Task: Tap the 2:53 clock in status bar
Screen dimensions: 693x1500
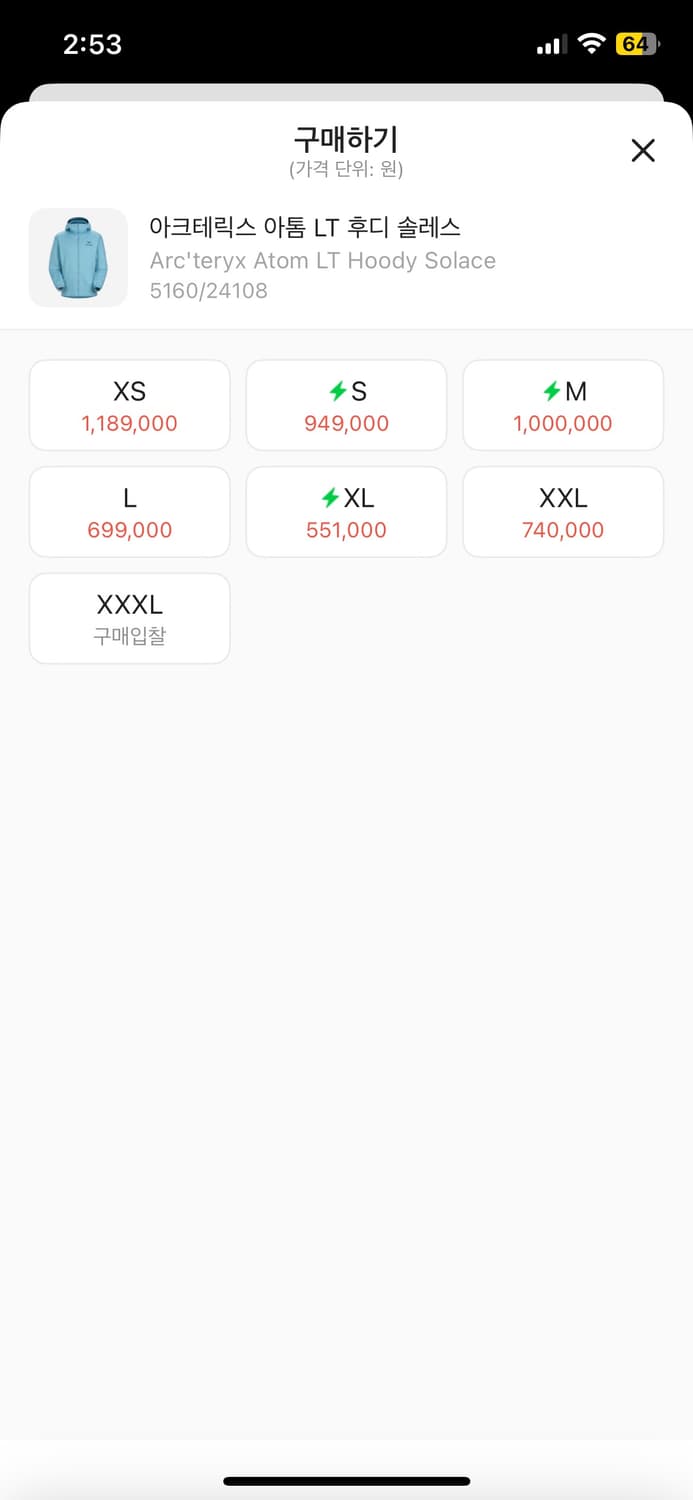Action: click(92, 44)
